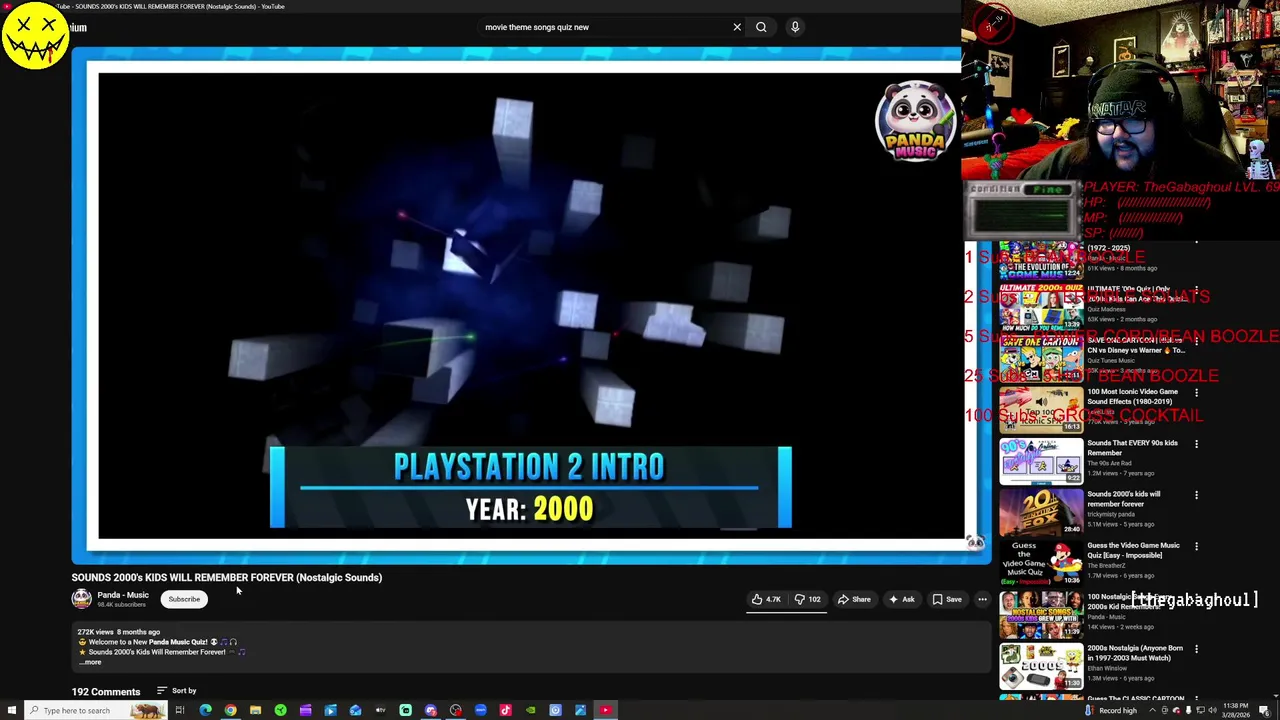Open the TikTok app on the taskbar
This screenshot has height=720, width=1280.
pyautogui.click(x=505, y=710)
